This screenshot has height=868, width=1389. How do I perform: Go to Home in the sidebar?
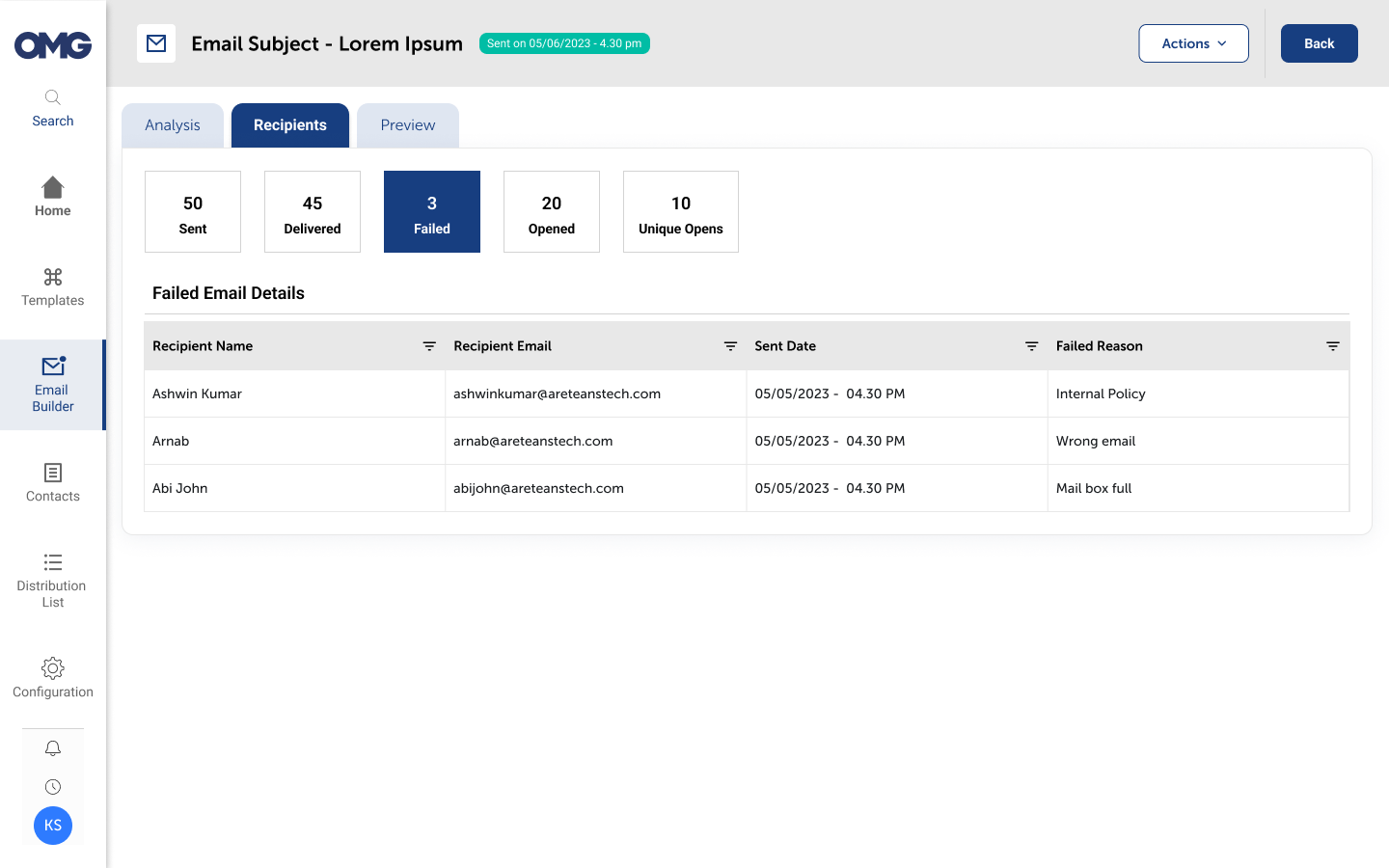pos(52,197)
